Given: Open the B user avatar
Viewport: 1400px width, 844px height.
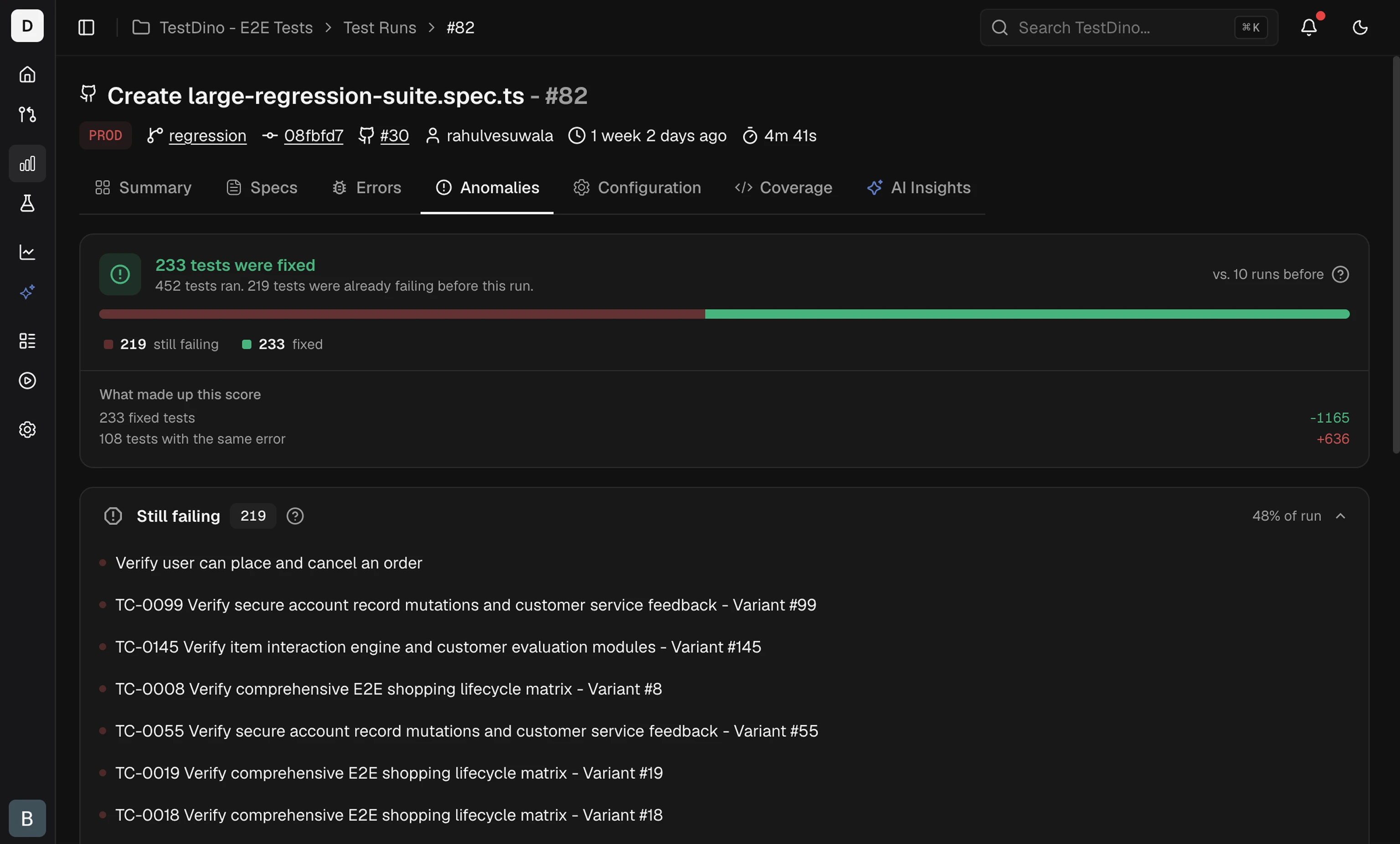Looking at the screenshot, I should pyautogui.click(x=27, y=818).
